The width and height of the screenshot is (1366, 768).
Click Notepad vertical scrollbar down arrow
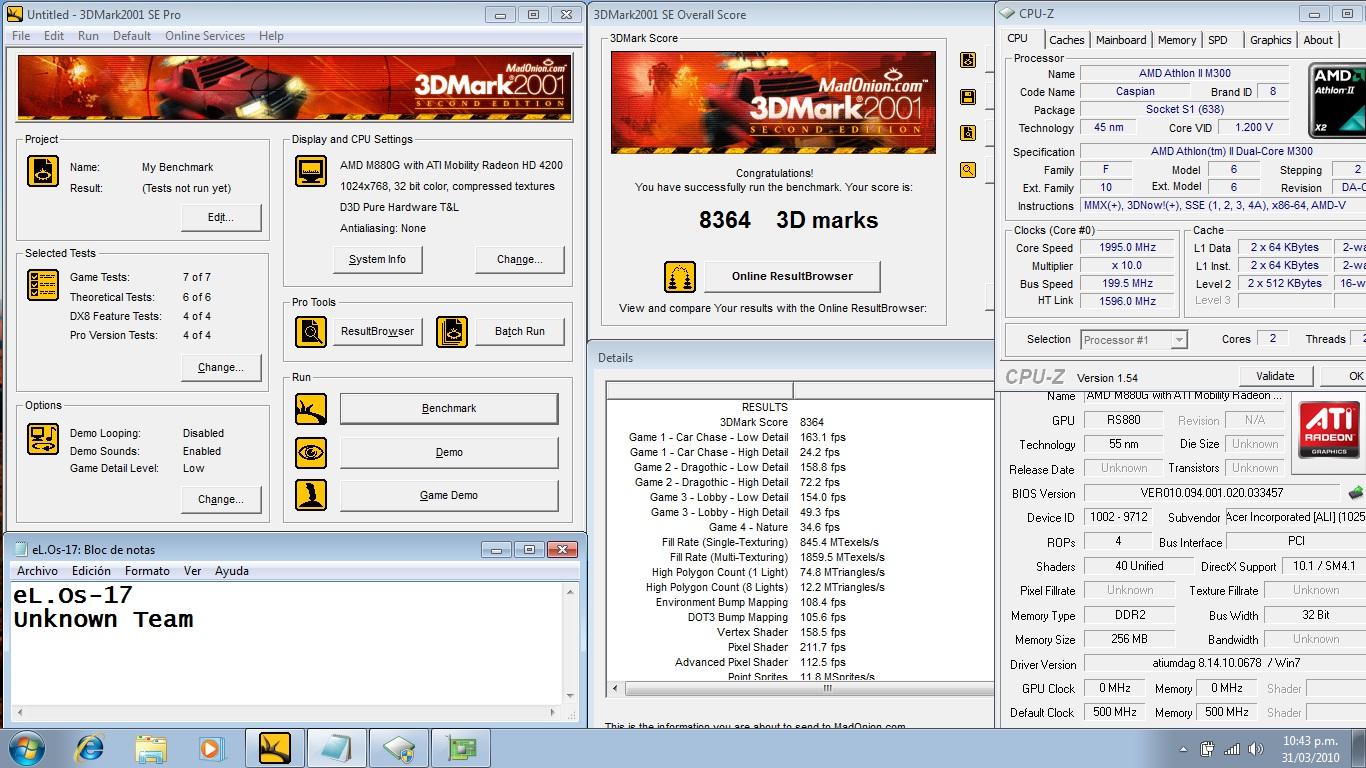[x=570, y=696]
